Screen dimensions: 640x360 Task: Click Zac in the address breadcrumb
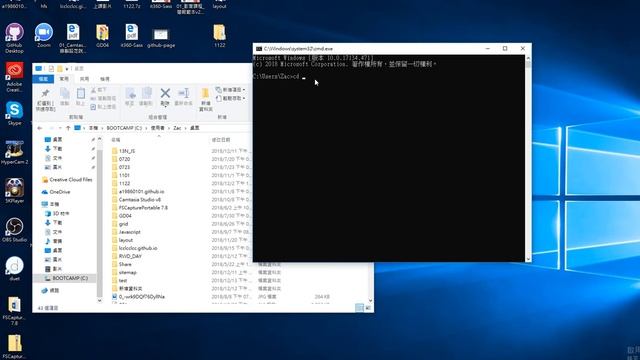(x=177, y=128)
